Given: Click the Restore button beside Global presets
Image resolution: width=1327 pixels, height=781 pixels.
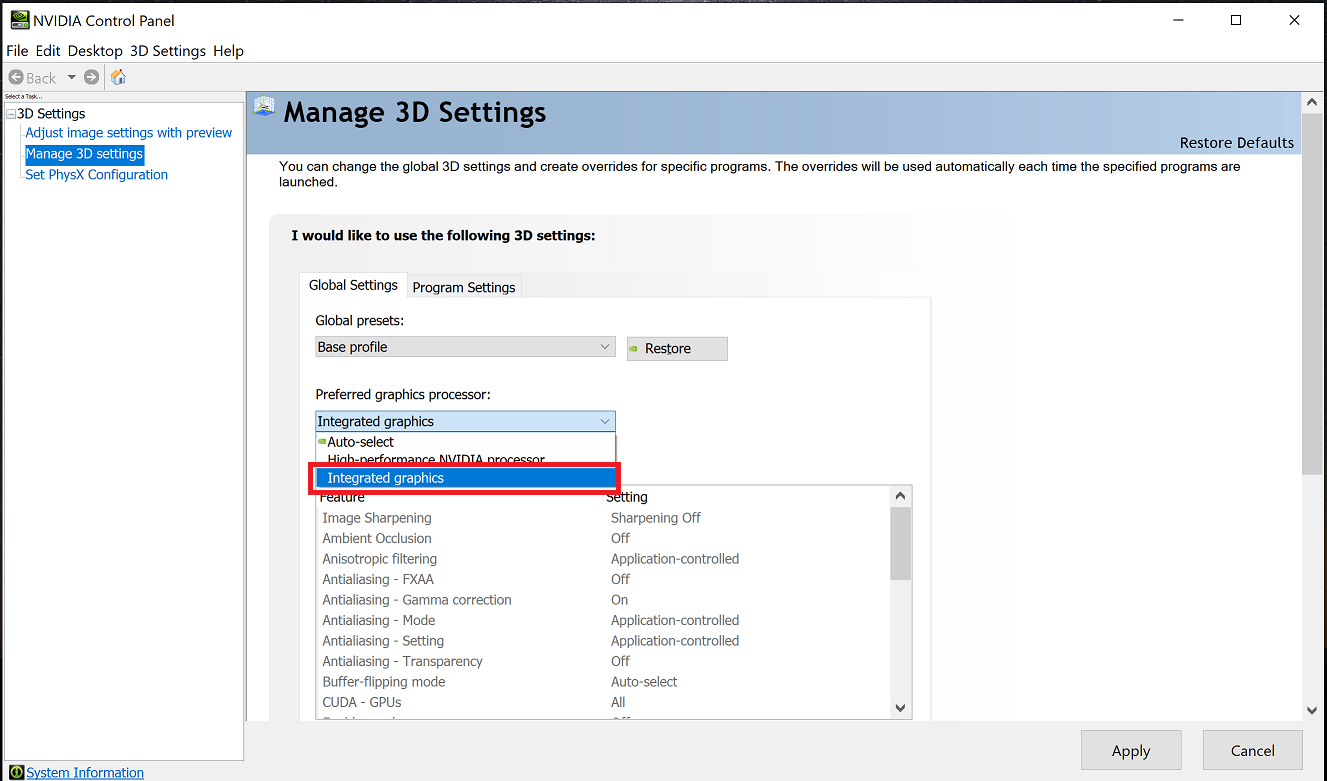Looking at the screenshot, I should pos(677,348).
